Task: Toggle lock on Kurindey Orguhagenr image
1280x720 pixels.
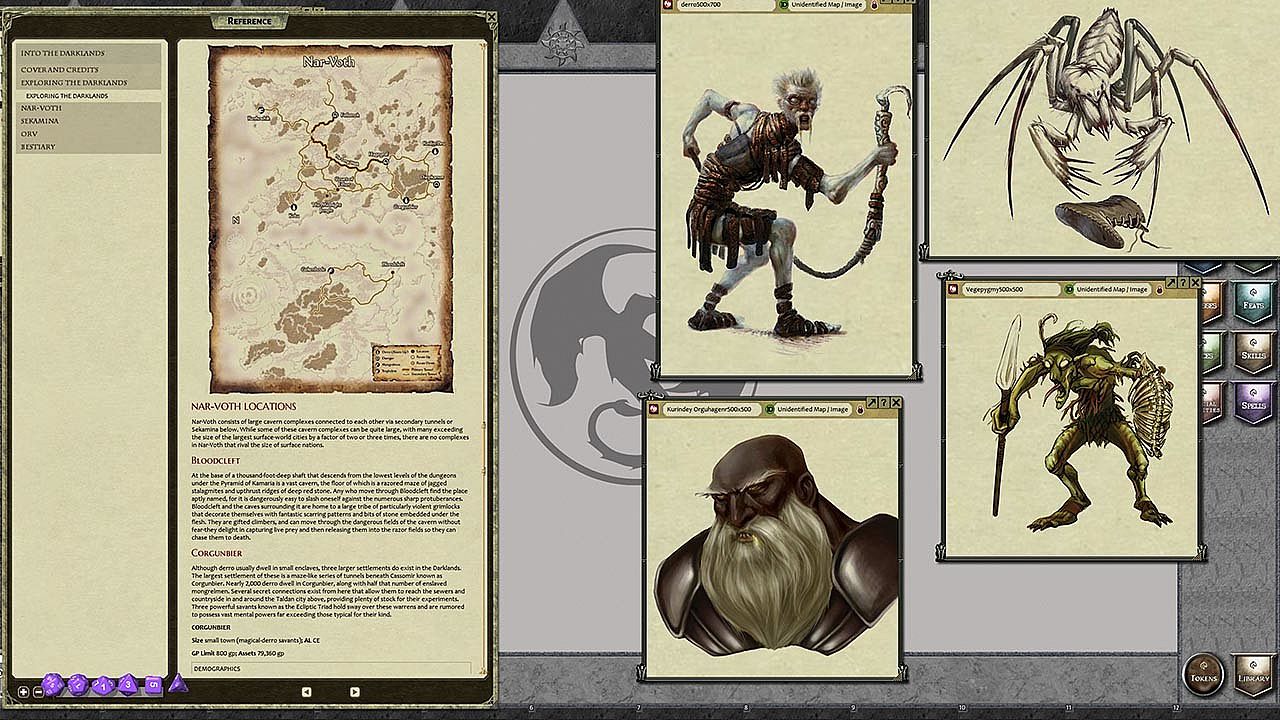Action: pos(859,409)
